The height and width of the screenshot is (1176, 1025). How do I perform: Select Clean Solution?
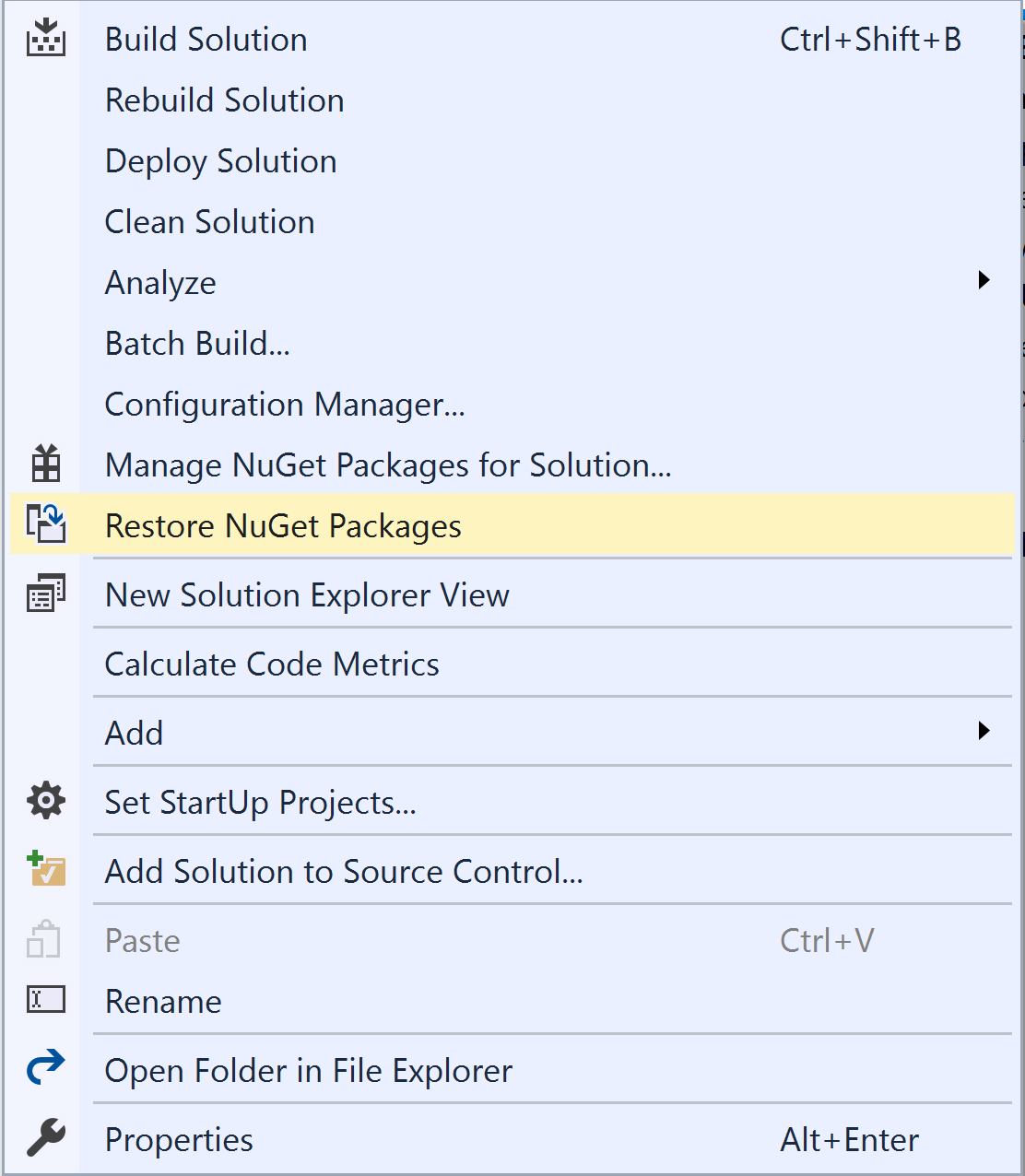(209, 221)
